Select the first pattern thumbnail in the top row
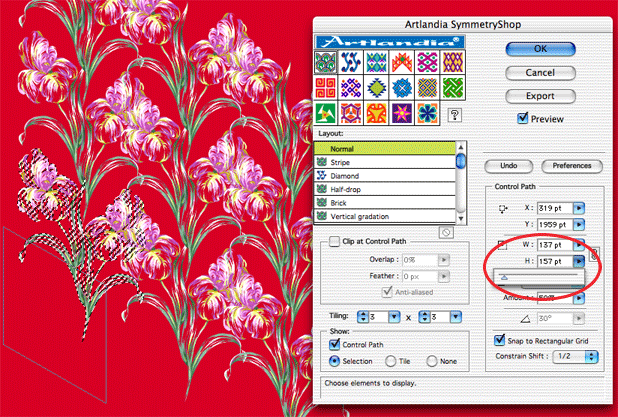The height and width of the screenshot is (417, 618). point(326,64)
